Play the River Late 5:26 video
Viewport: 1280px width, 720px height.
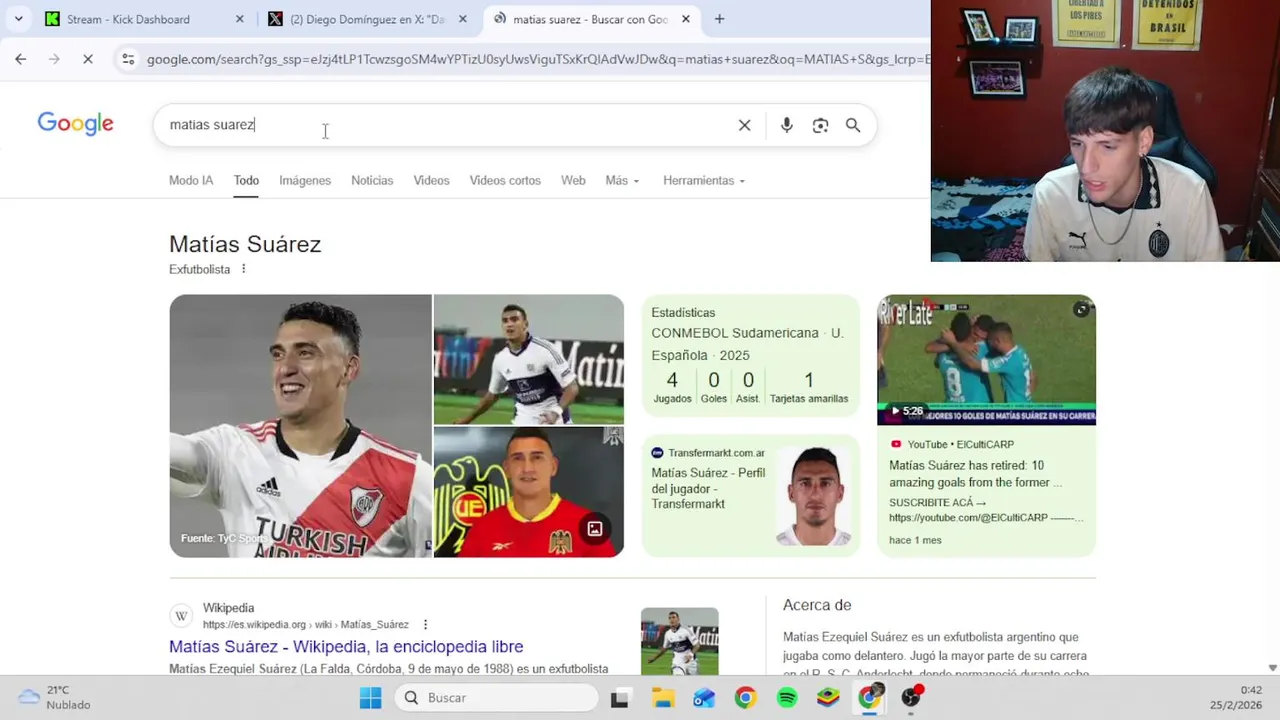(x=986, y=359)
